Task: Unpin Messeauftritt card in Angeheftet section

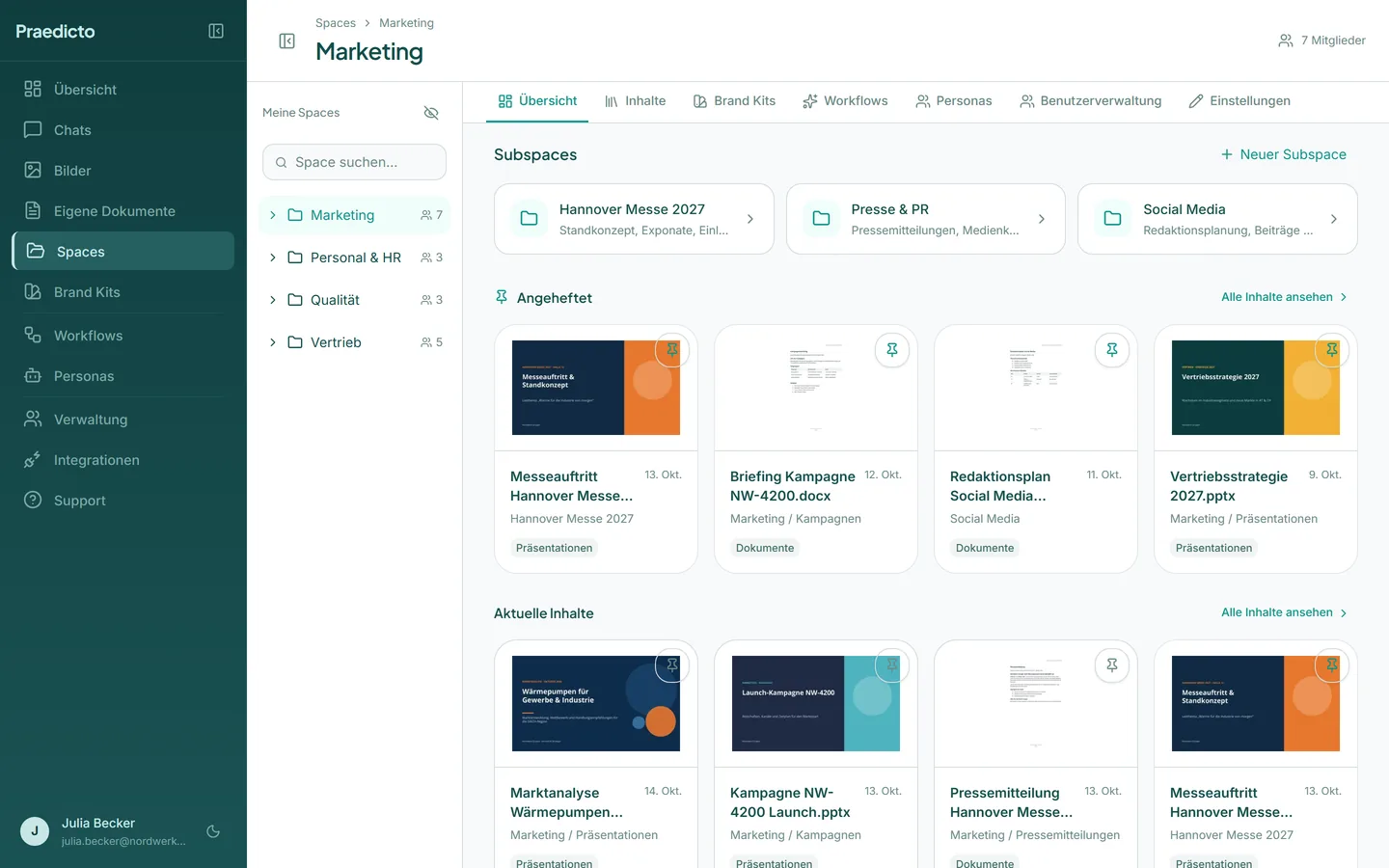Action: [672, 350]
